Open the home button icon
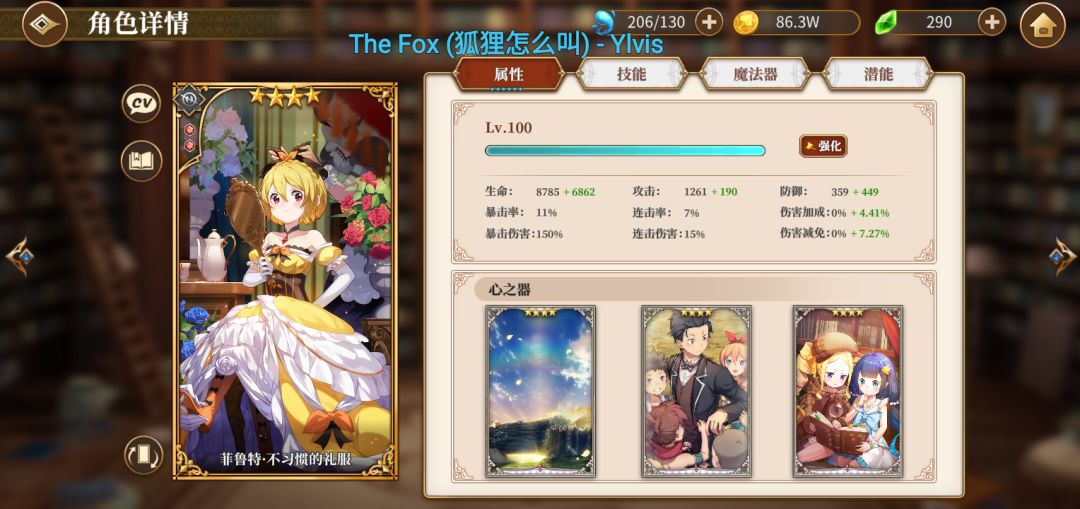The image size is (1080, 509). pyautogui.click(x=1043, y=25)
